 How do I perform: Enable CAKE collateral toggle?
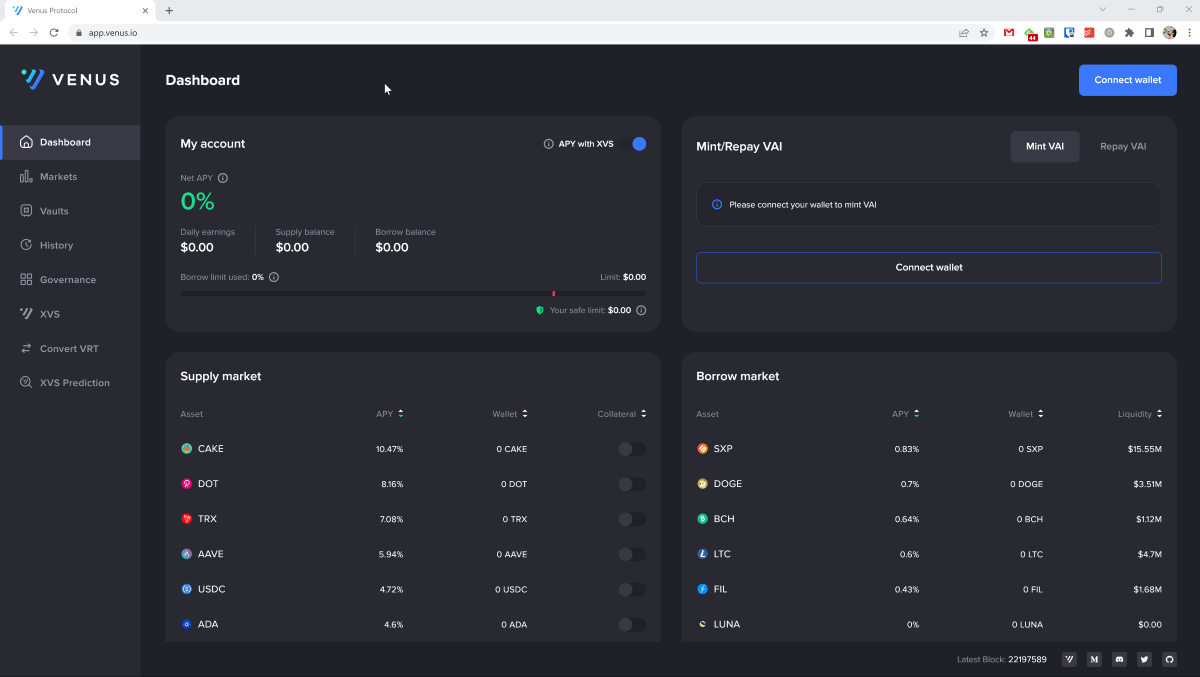point(632,449)
